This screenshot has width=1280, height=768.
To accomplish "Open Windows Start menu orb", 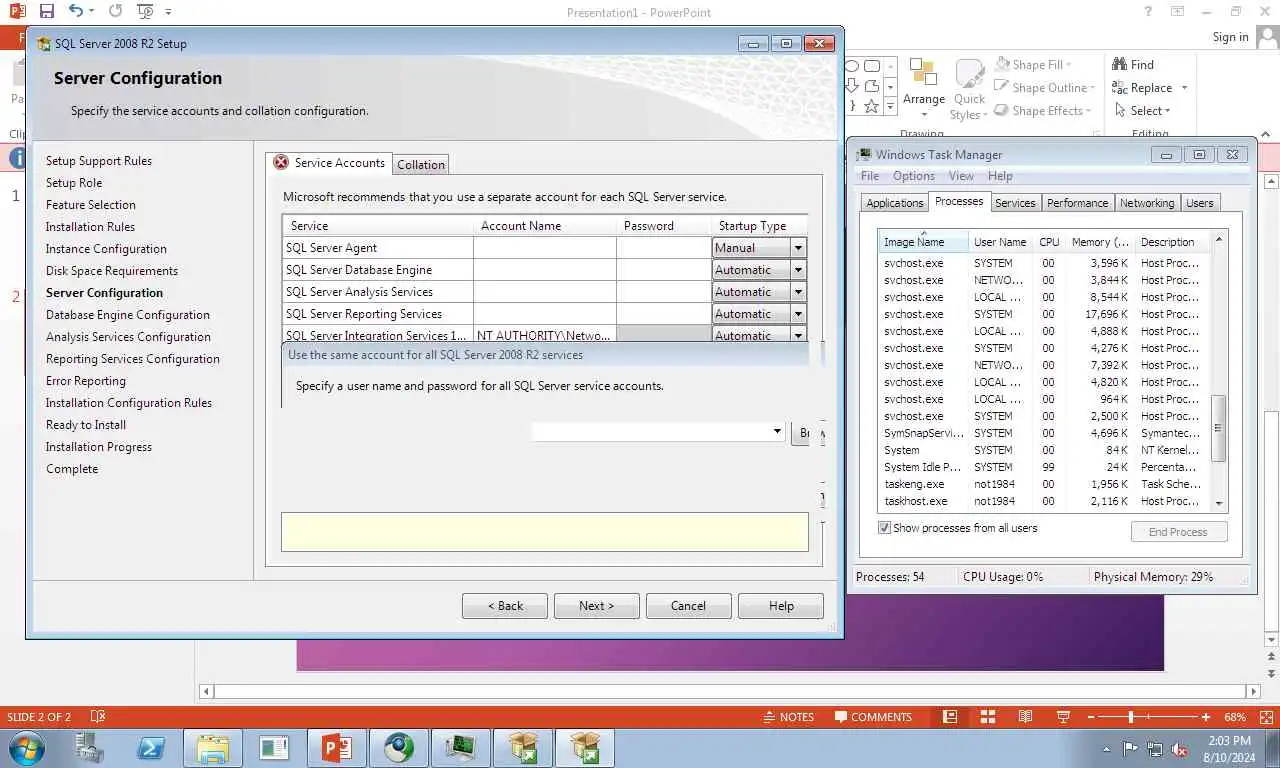I will click(27, 747).
